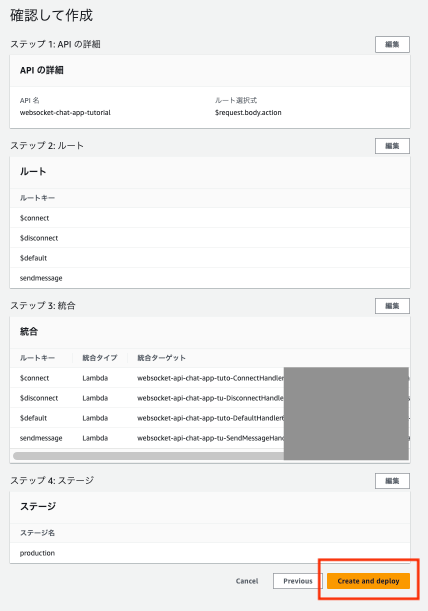Click API 名 label
Screen dimensions: 428x611
[x=30, y=101]
